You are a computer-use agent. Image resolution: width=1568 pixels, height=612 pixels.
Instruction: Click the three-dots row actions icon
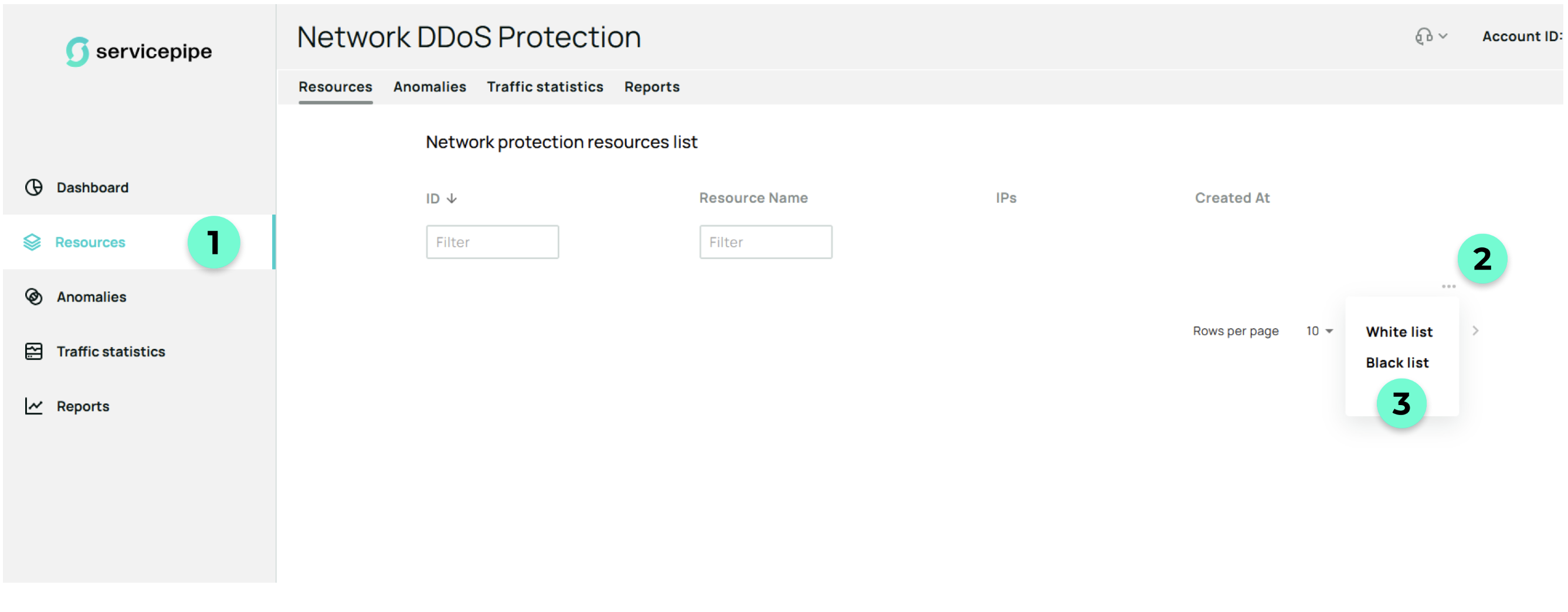pos(1448,287)
